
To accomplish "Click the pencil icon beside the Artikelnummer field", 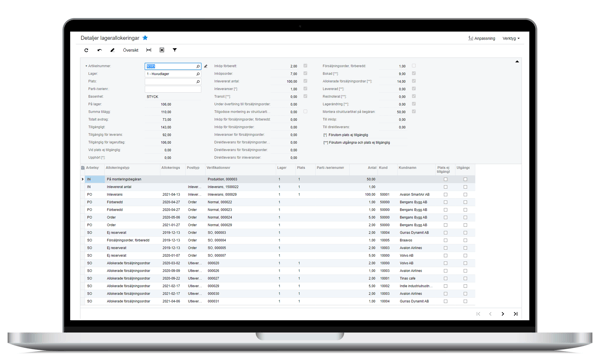I will tap(205, 66).
